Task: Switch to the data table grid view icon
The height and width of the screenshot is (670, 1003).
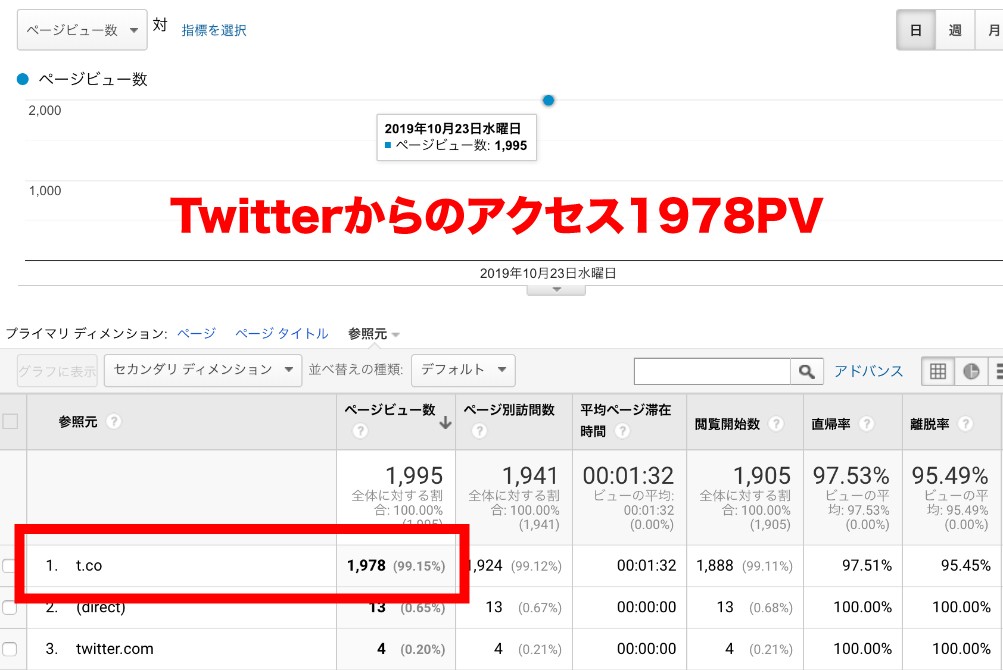Action: point(938,371)
